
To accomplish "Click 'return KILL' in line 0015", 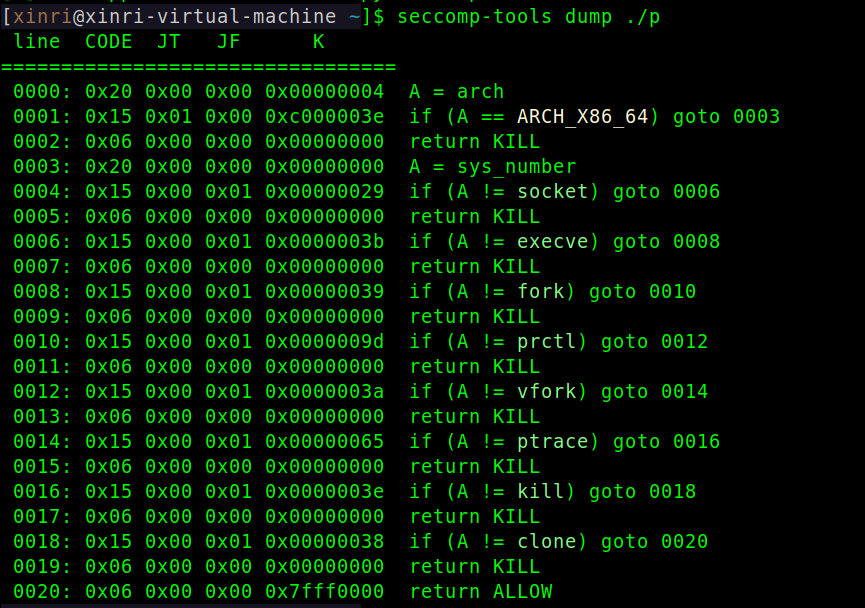I will (475, 466).
